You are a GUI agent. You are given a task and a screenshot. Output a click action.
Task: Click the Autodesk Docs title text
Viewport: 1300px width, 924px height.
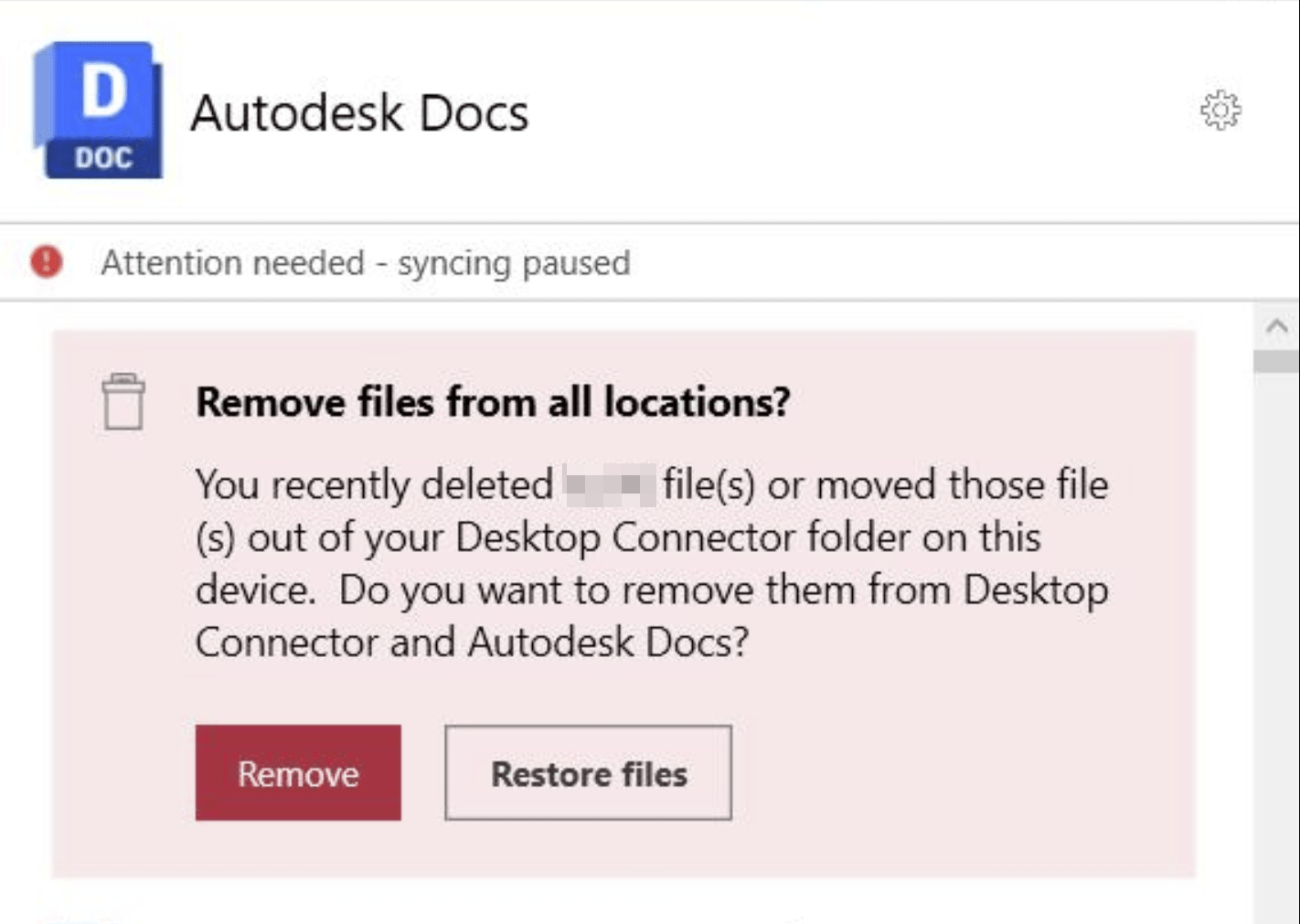[360, 111]
